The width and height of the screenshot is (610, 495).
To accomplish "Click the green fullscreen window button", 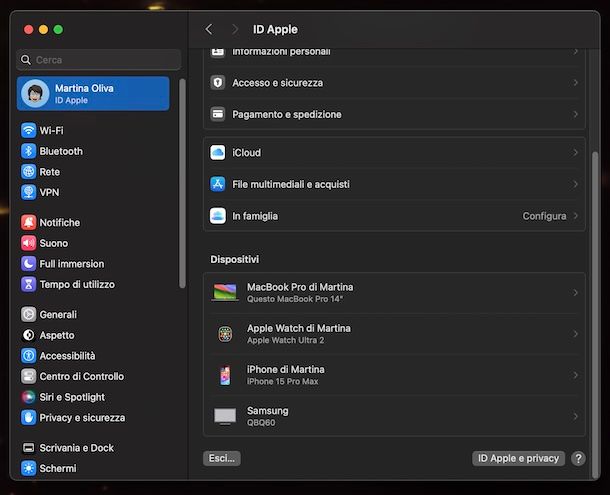I will (58, 30).
